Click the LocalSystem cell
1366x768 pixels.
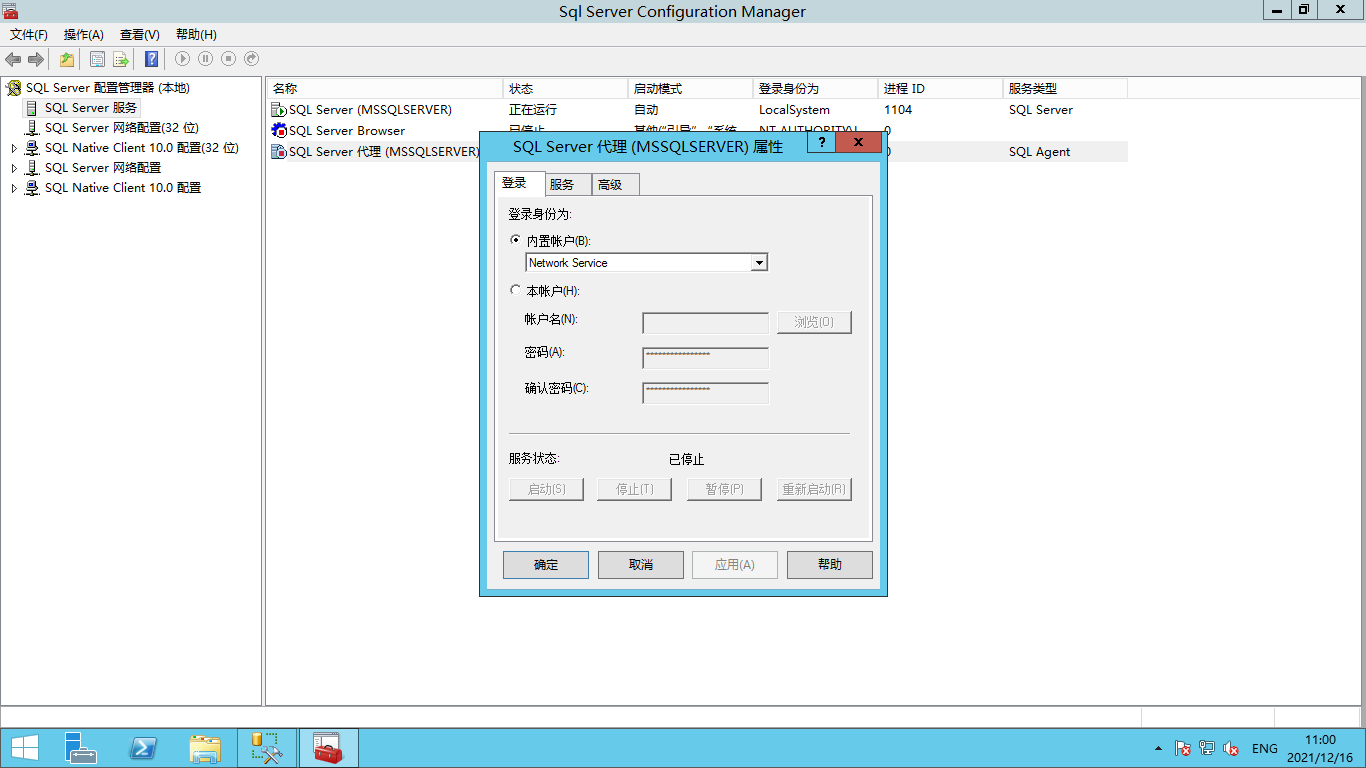tap(794, 110)
